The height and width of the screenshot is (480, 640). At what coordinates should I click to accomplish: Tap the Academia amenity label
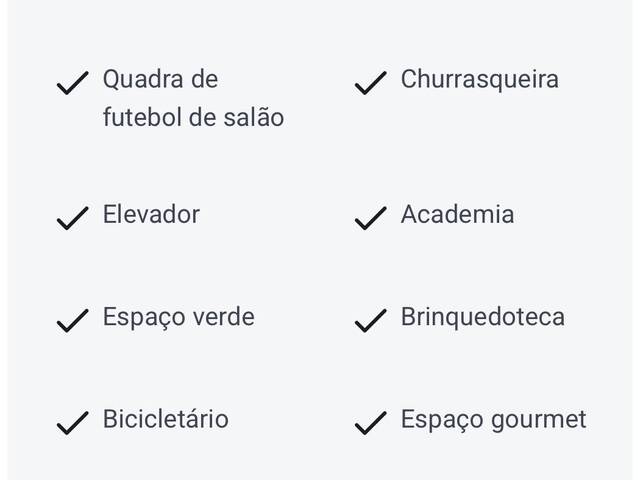point(457,214)
